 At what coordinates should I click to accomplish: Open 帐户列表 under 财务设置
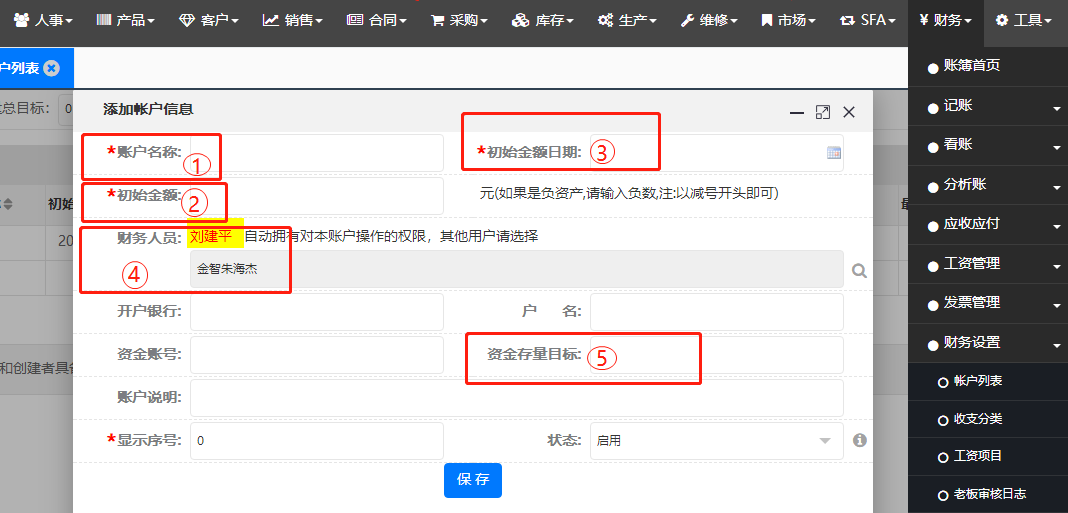tap(988, 382)
